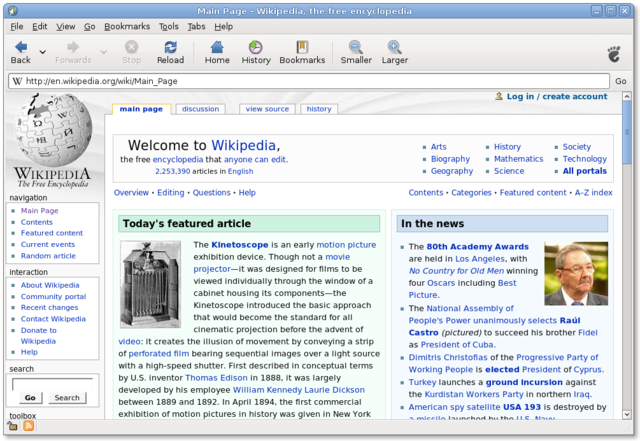Click the URL address field
Screen dimensions: 640x441
309,81
